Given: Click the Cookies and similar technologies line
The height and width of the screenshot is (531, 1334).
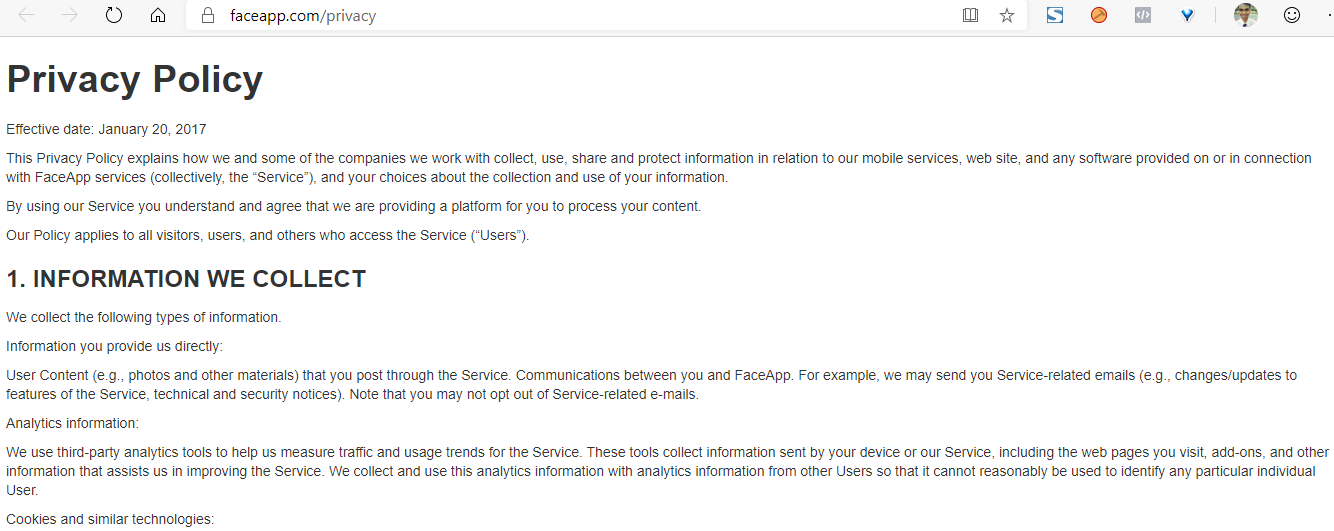Looking at the screenshot, I should [x=110, y=520].
